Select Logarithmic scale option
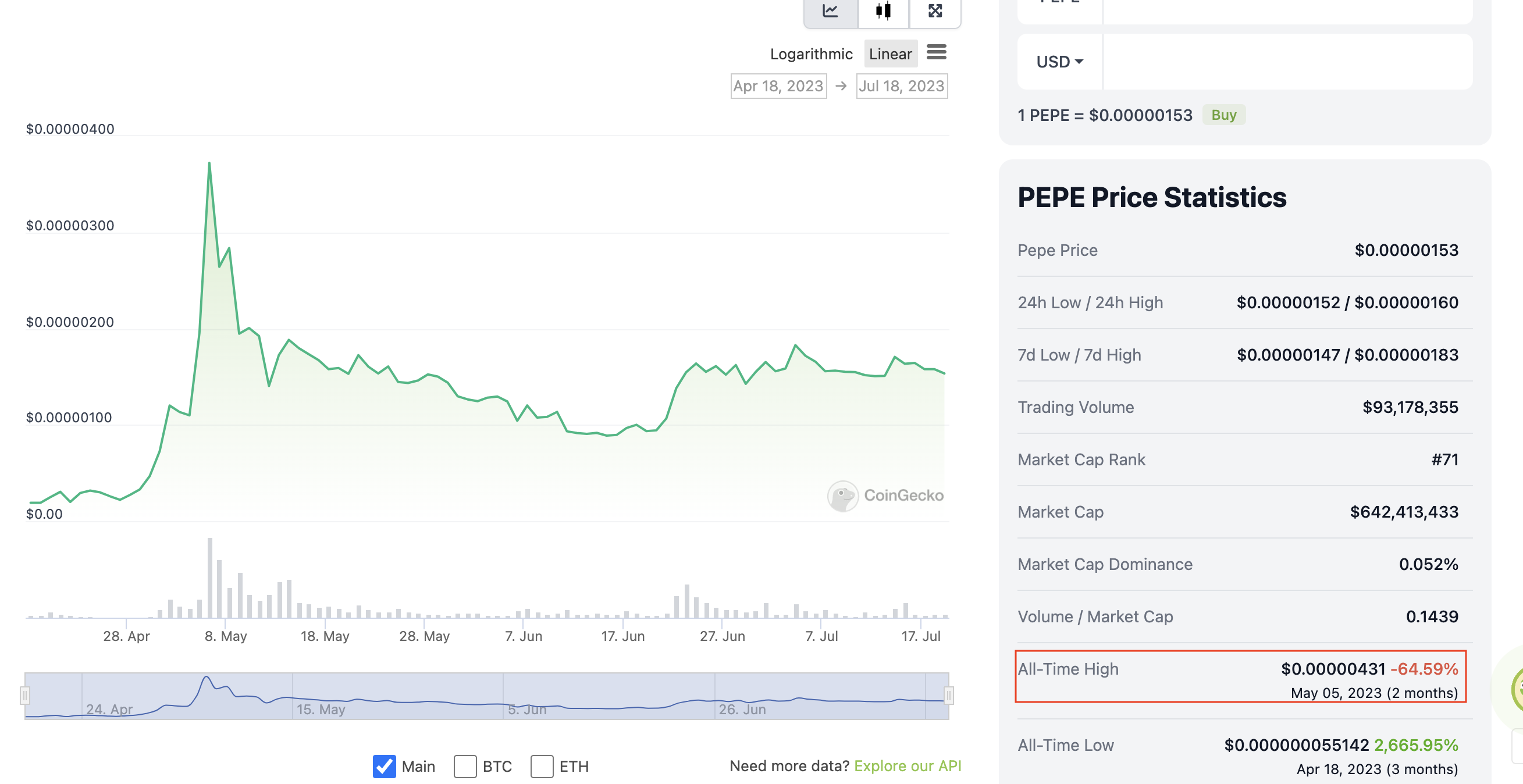1523x784 pixels. pos(810,54)
